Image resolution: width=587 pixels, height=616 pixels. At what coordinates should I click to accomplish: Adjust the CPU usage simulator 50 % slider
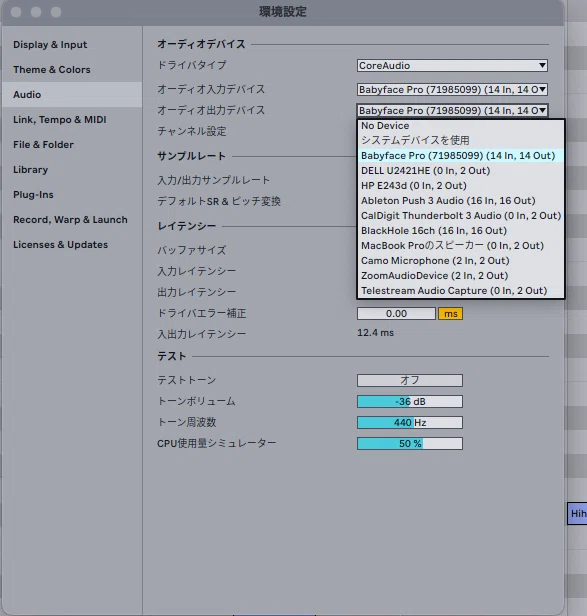pyautogui.click(x=410, y=444)
